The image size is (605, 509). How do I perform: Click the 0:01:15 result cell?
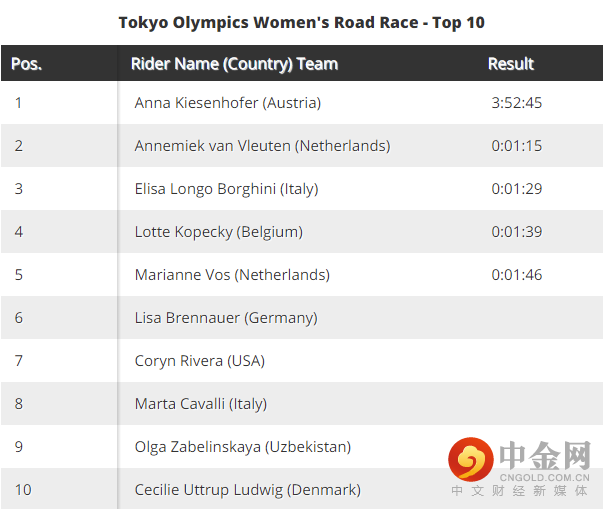516,146
